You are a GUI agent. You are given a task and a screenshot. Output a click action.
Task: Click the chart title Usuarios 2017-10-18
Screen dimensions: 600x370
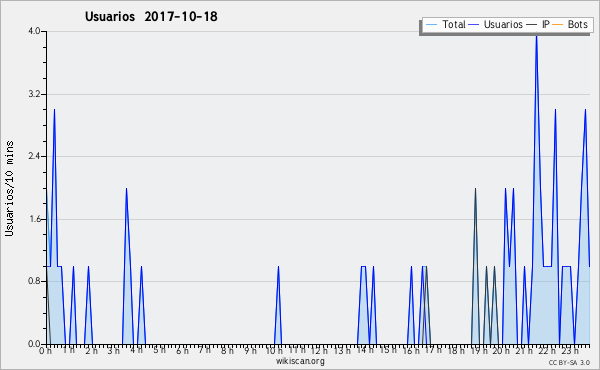(x=151, y=16)
